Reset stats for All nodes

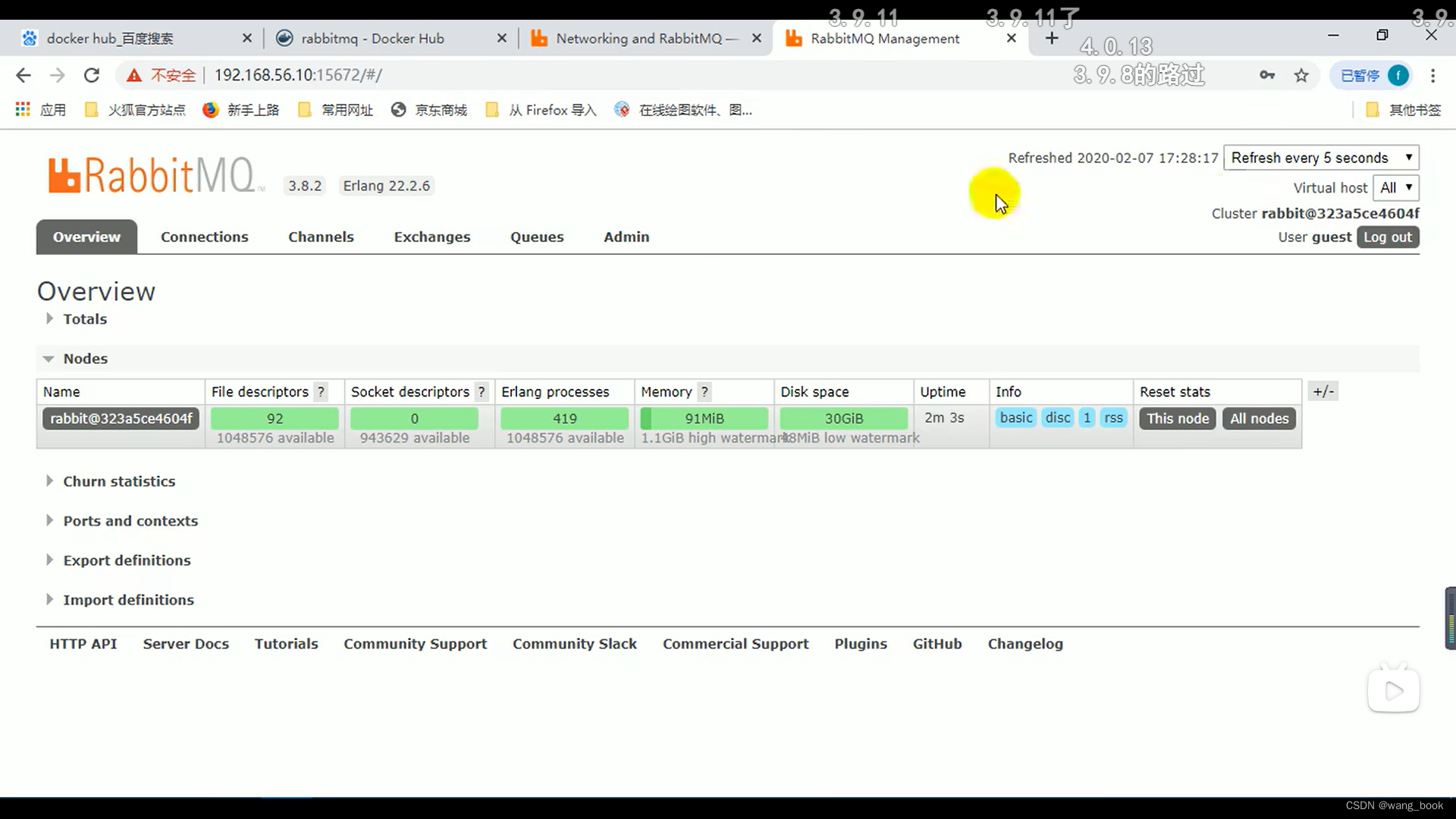[1259, 419]
